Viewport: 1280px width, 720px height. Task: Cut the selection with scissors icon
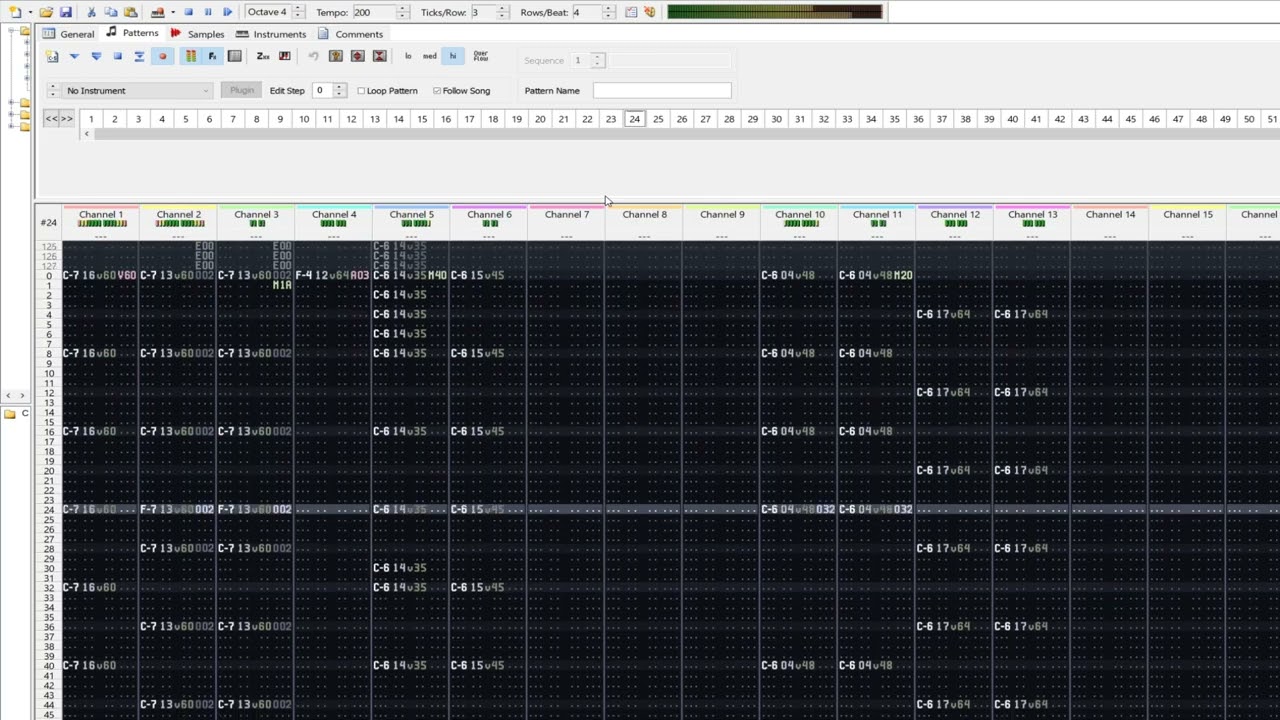coord(91,12)
